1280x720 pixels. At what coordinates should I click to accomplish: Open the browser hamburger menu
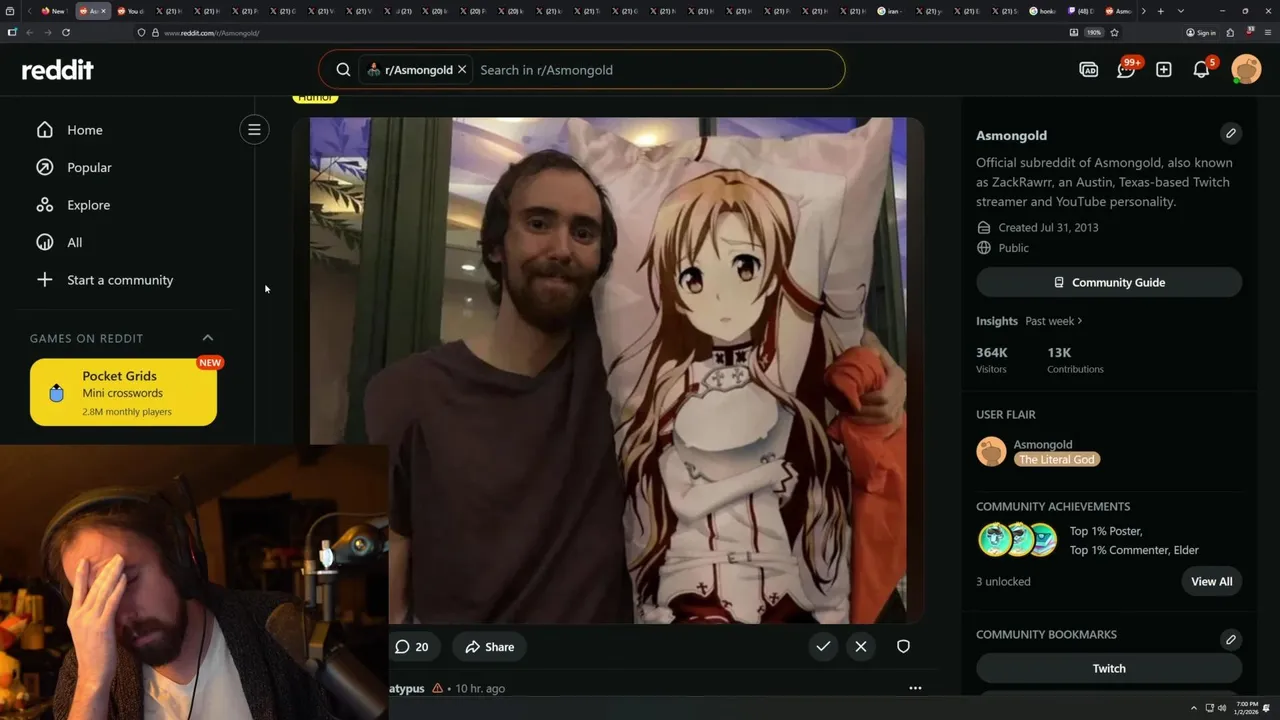click(1267, 32)
